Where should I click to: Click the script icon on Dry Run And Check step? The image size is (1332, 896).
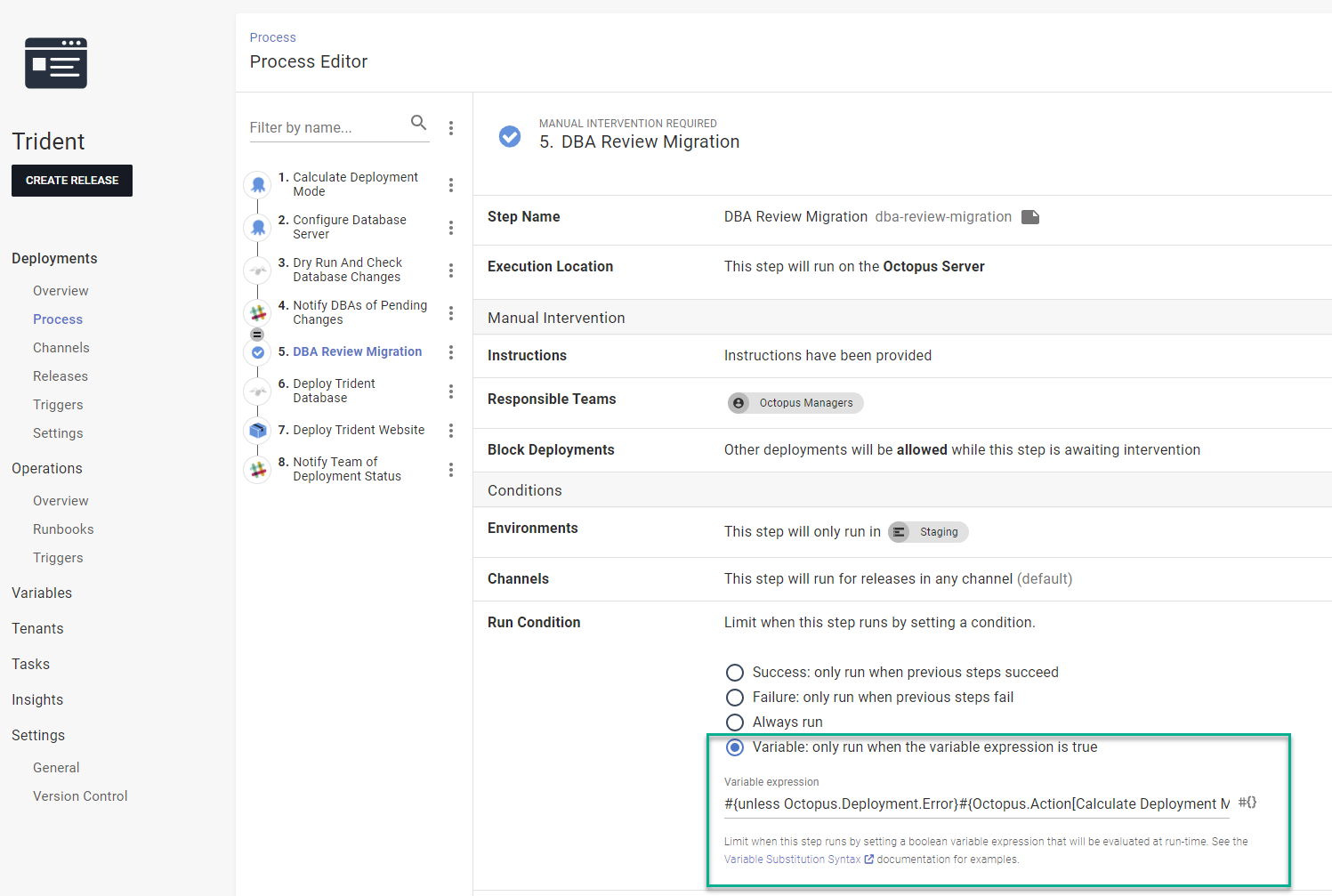(257, 270)
